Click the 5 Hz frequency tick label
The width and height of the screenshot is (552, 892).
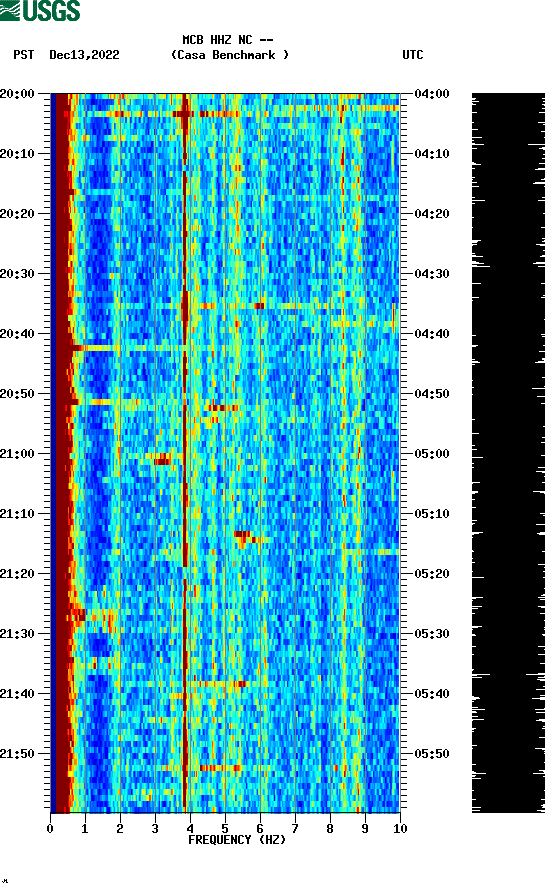click(x=225, y=829)
